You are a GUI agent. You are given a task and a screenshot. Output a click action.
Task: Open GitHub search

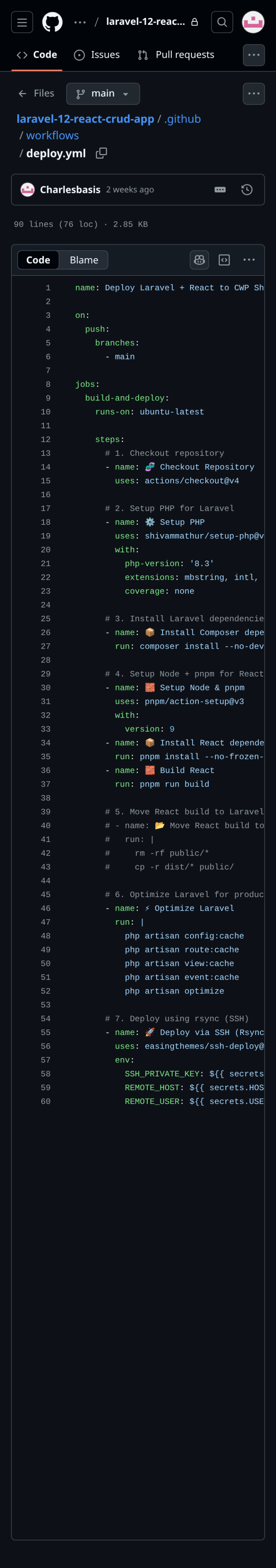point(222,22)
